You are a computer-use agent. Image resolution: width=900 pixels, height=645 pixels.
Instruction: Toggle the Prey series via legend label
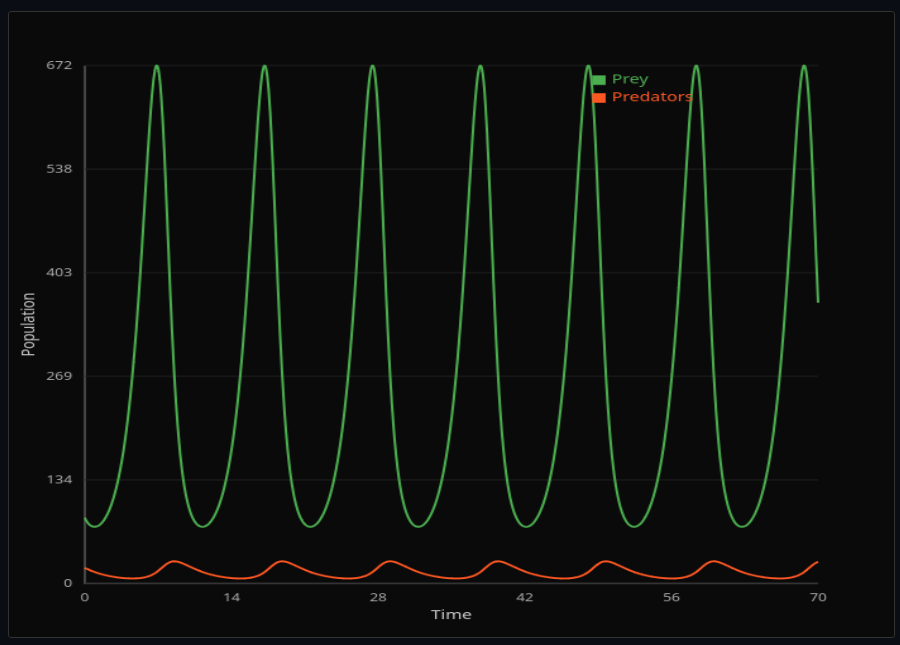[x=630, y=80]
